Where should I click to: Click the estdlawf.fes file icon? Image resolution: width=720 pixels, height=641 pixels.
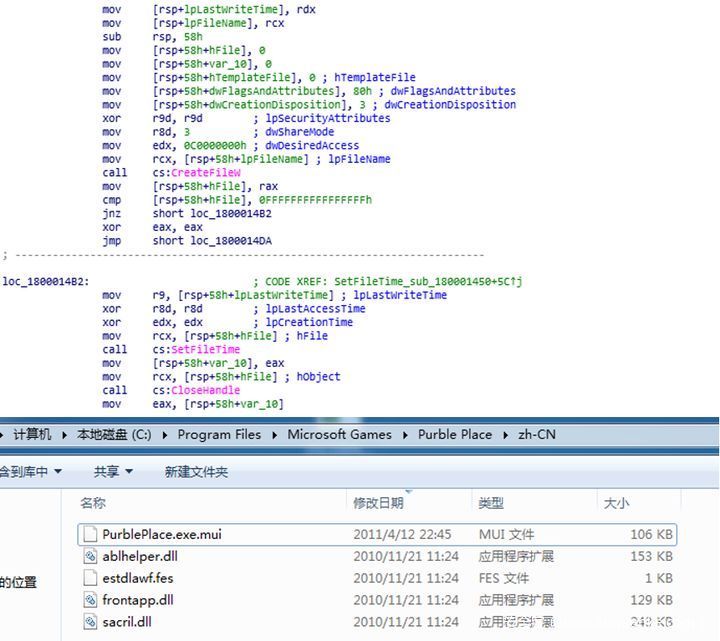pyautogui.click(x=90, y=578)
